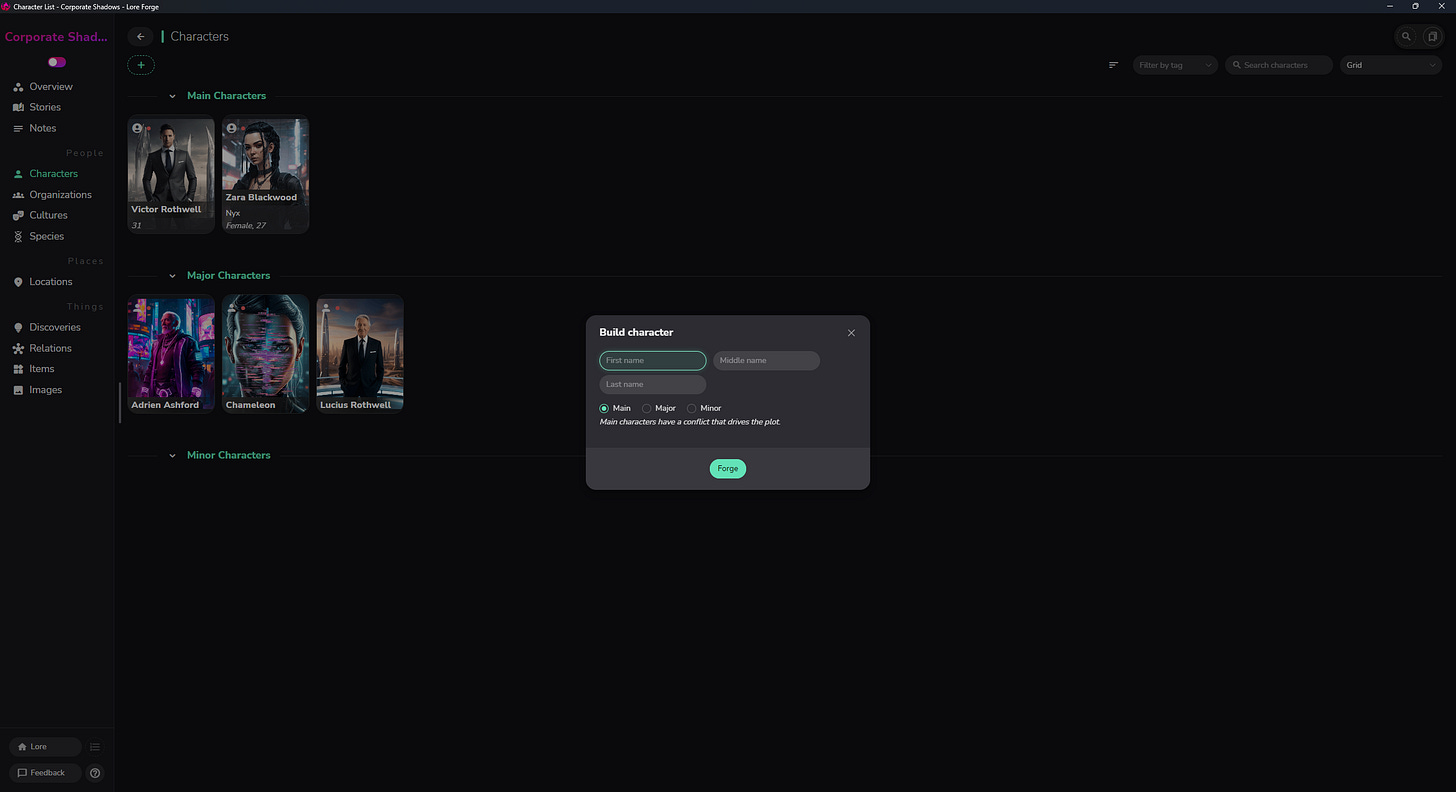Open the Discoveries section
Image resolution: width=1456 pixels, height=792 pixels.
point(56,327)
